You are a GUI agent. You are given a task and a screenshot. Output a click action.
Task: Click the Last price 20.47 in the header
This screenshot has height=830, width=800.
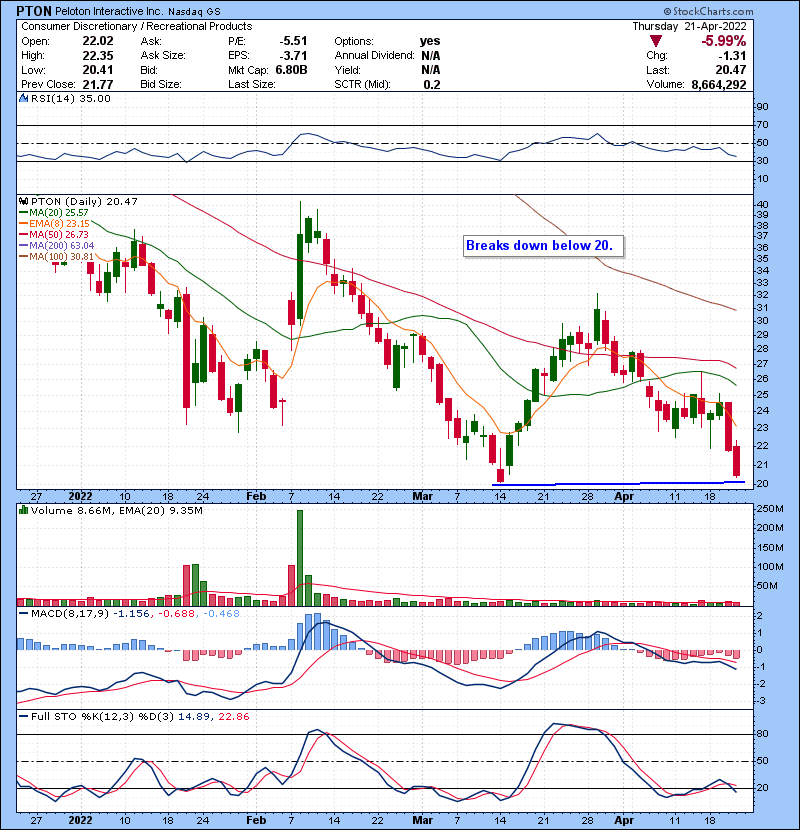[x=731, y=70]
